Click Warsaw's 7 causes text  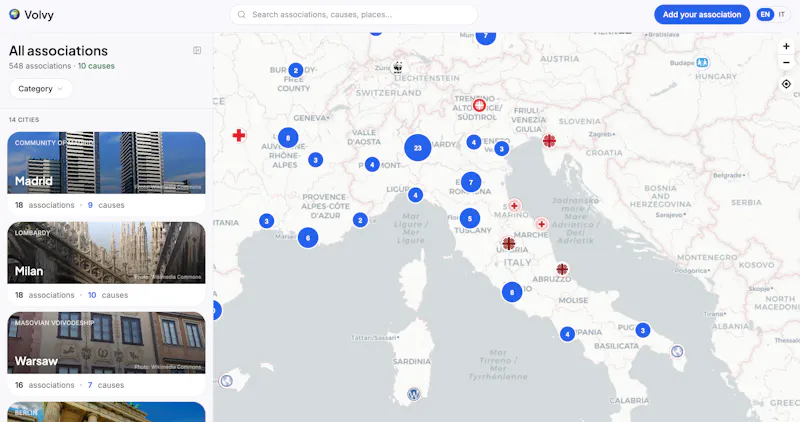106,385
